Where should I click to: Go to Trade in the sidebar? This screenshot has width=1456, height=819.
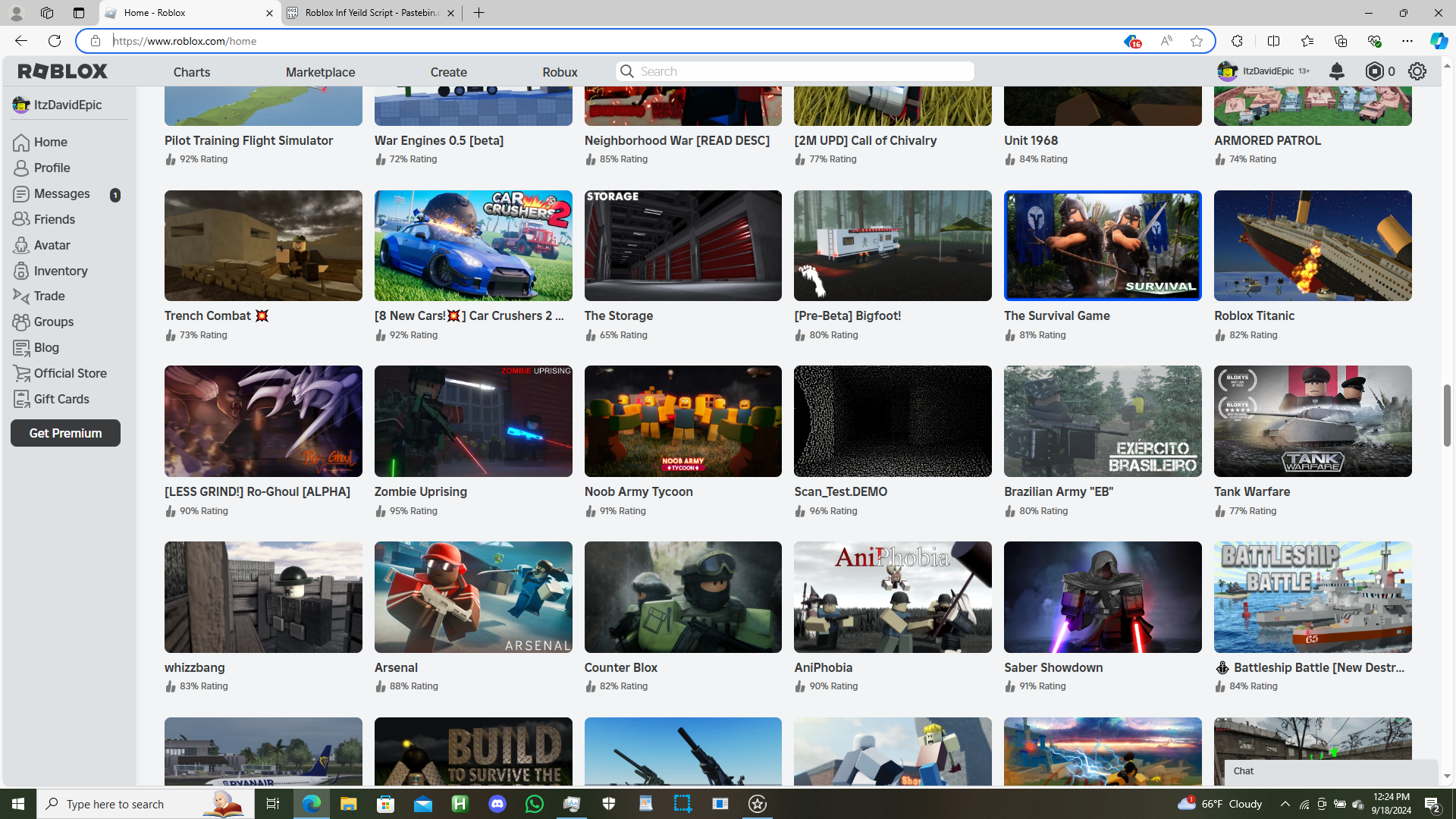click(x=49, y=296)
